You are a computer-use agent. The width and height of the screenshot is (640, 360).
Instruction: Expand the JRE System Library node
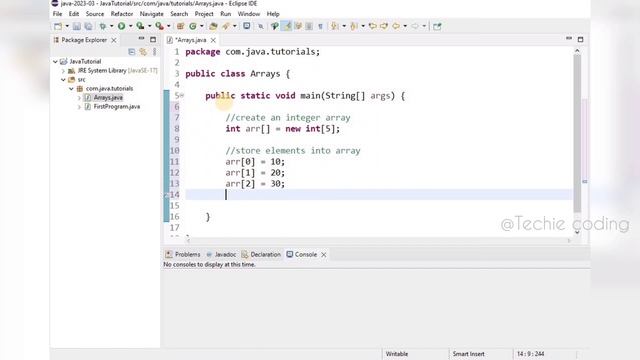click(63, 71)
